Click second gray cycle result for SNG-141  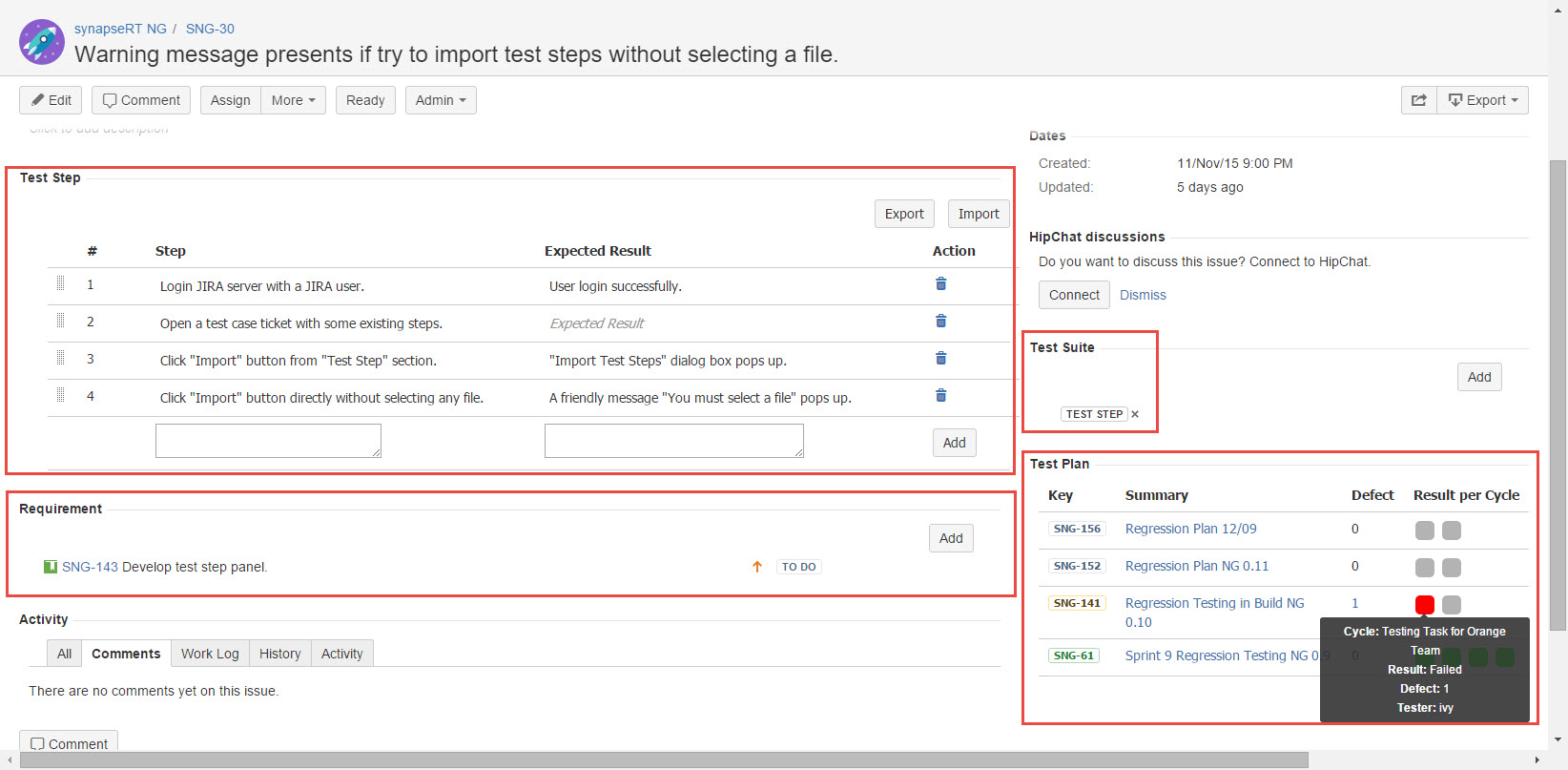coord(1452,604)
